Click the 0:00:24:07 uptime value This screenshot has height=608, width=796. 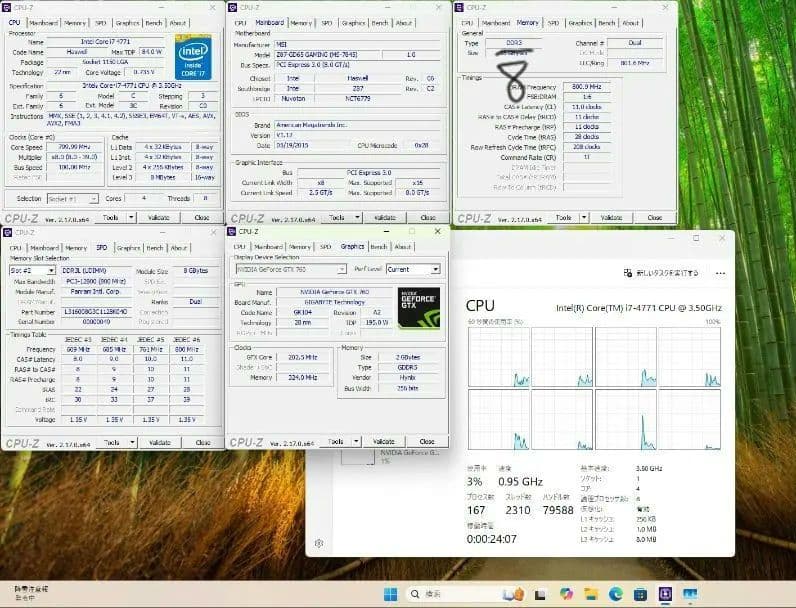491,539
